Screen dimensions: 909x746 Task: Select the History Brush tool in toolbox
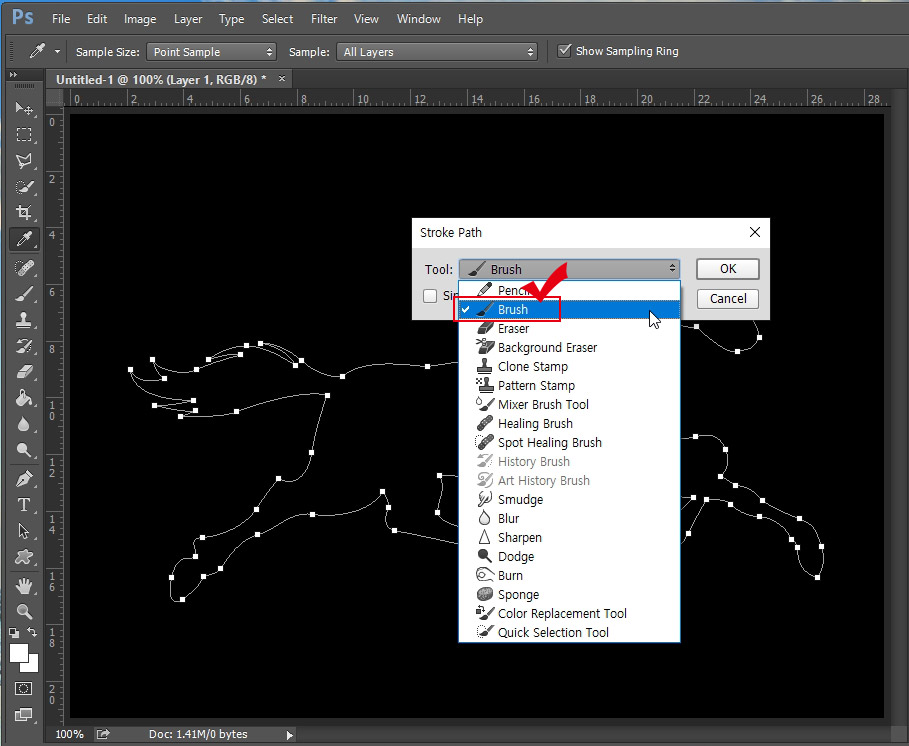click(24, 346)
